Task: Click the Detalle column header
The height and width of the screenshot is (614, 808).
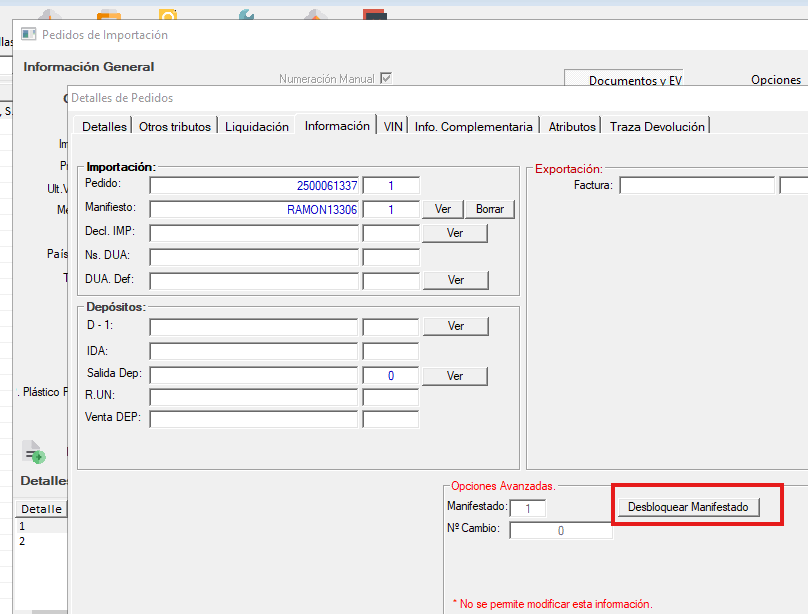Action: pos(41,509)
